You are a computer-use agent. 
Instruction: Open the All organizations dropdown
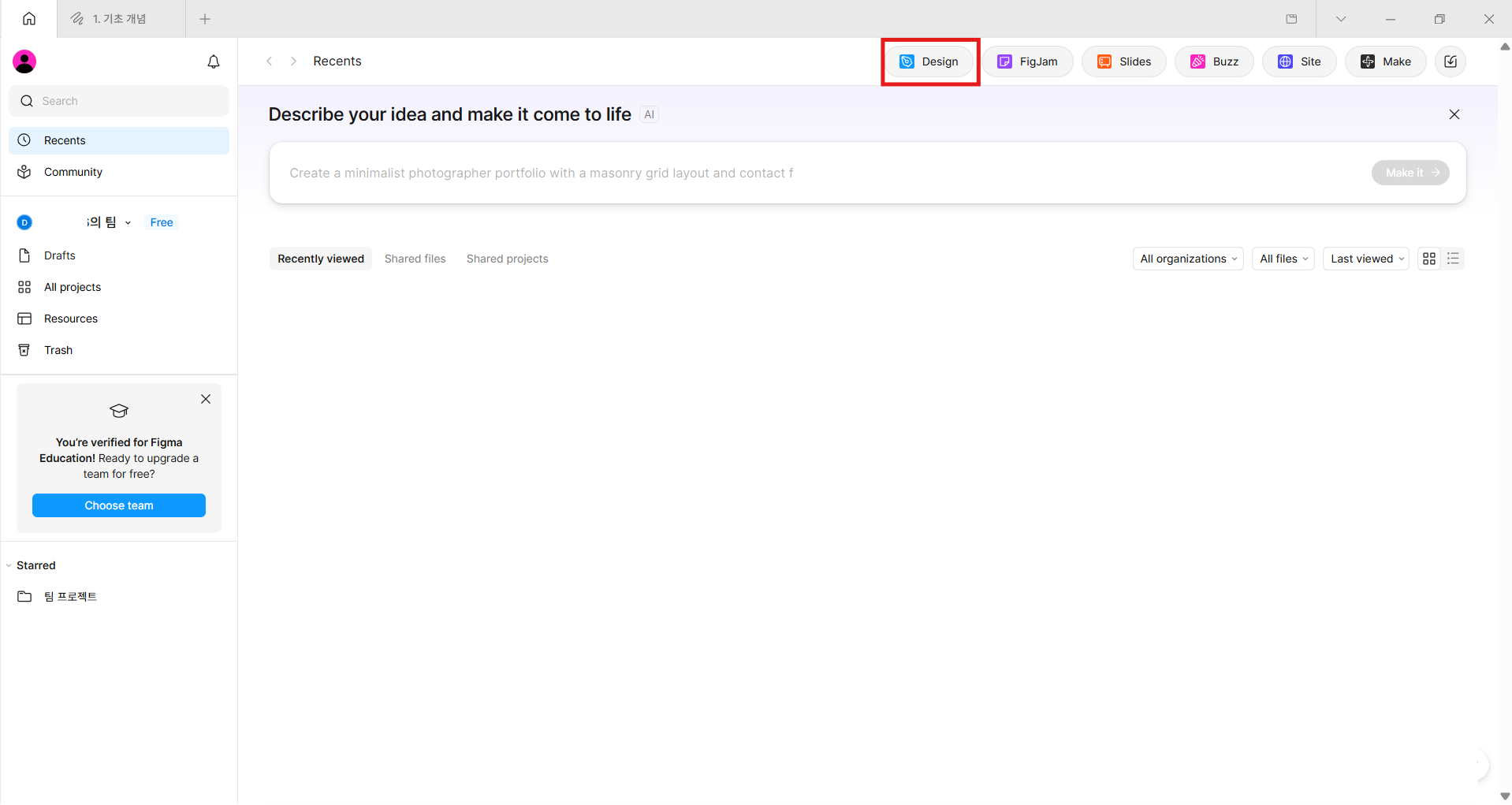point(1188,259)
